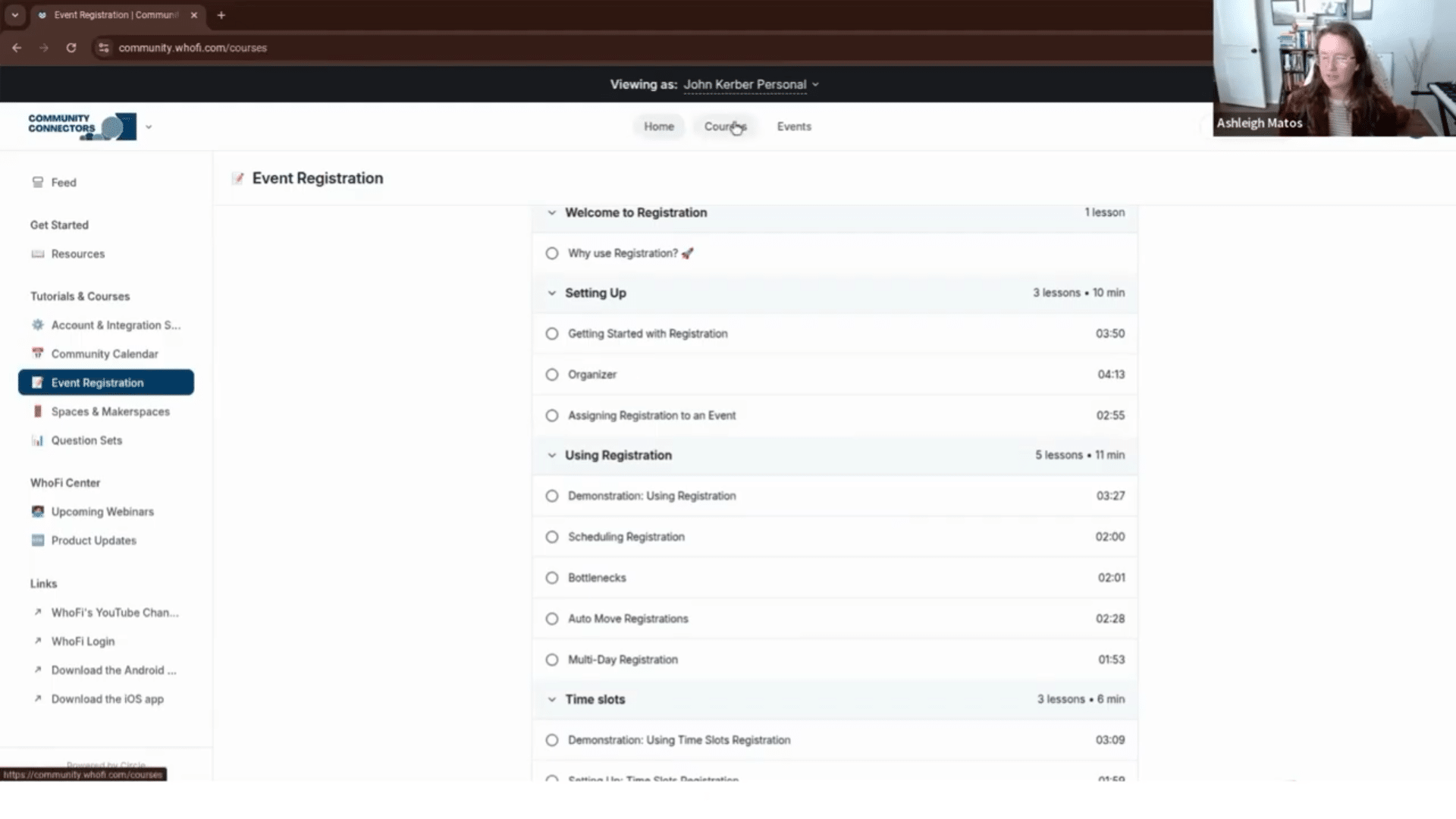Go back with the browser back arrow
Image resolution: width=1456 pixels, height=819 pixels.
[x=17, y=48]
